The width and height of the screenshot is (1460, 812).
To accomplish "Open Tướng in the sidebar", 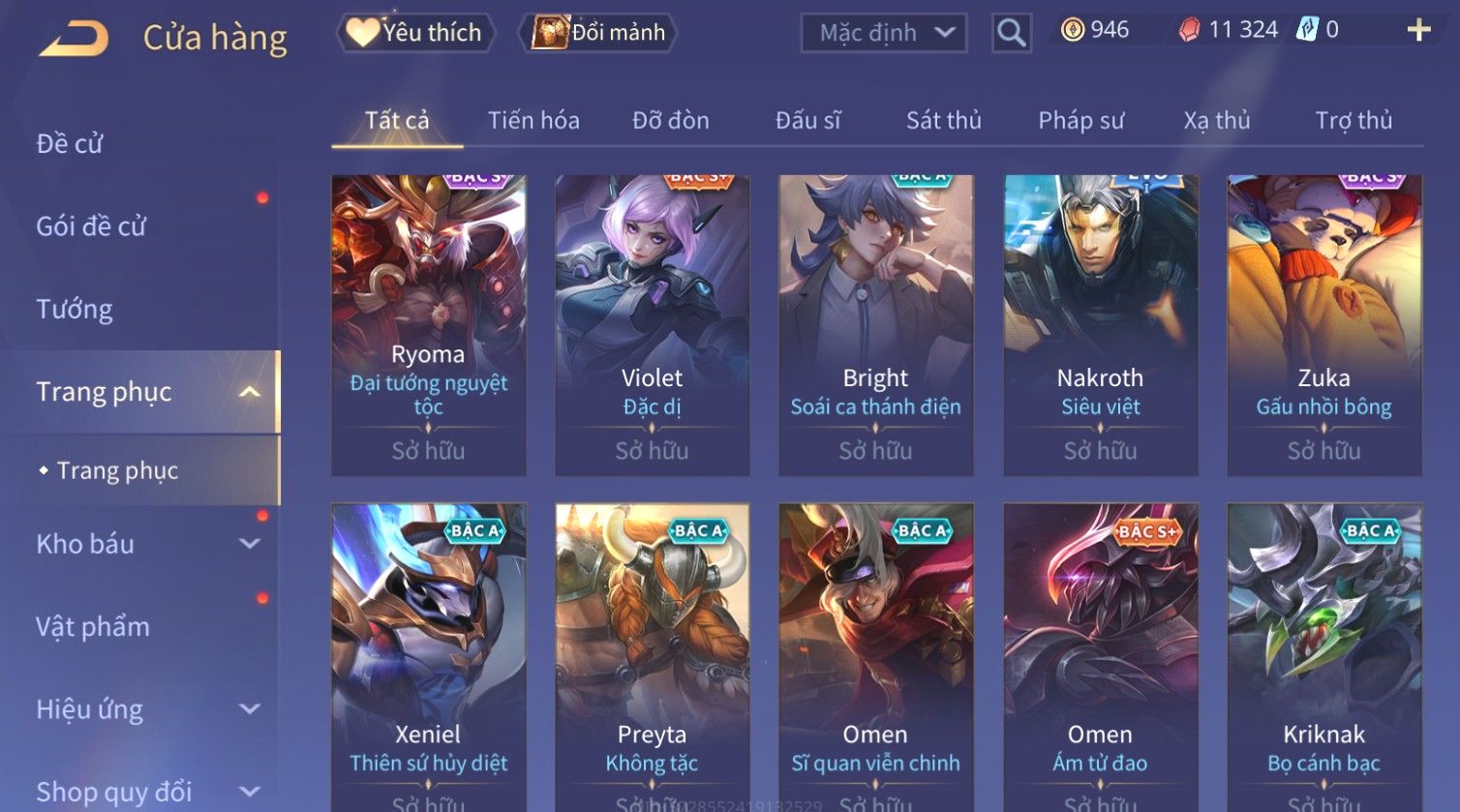I will [75, 309].
